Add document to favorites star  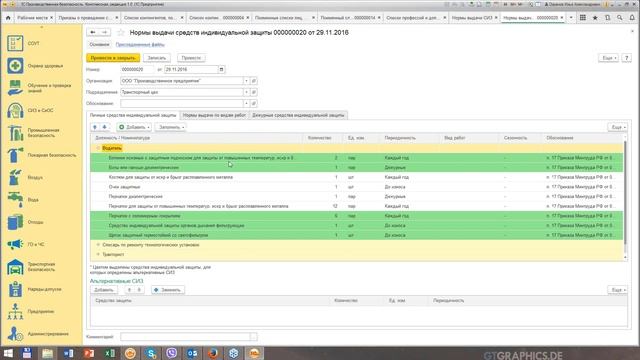click(x=121, y=33)
